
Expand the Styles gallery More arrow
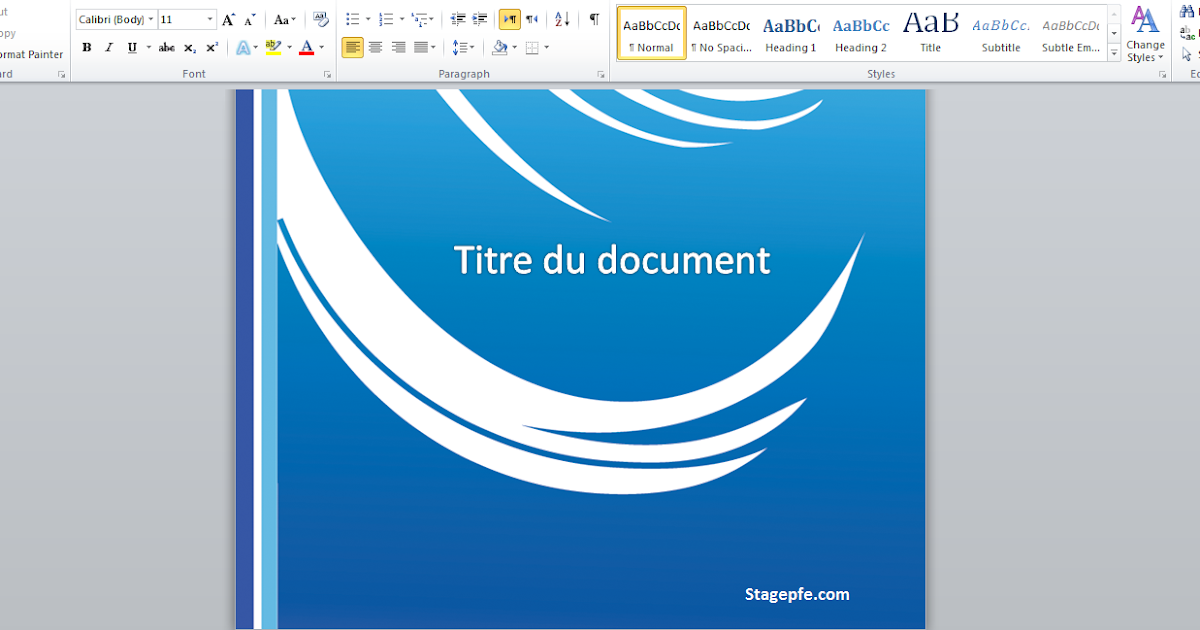point(1115,54)
